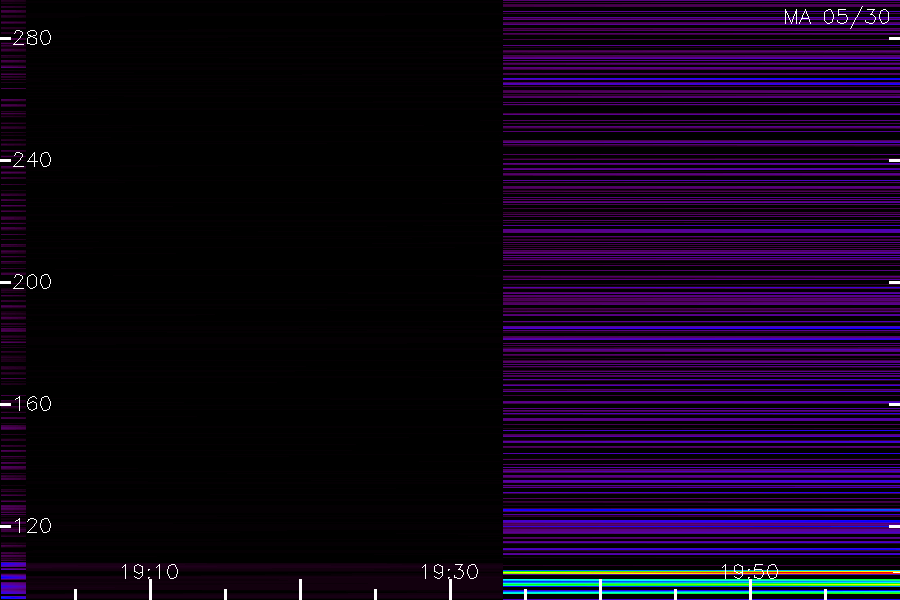The image size is (900, 600).
Task: Click the 160 frequency axis label
Action: tap(32, 404)
